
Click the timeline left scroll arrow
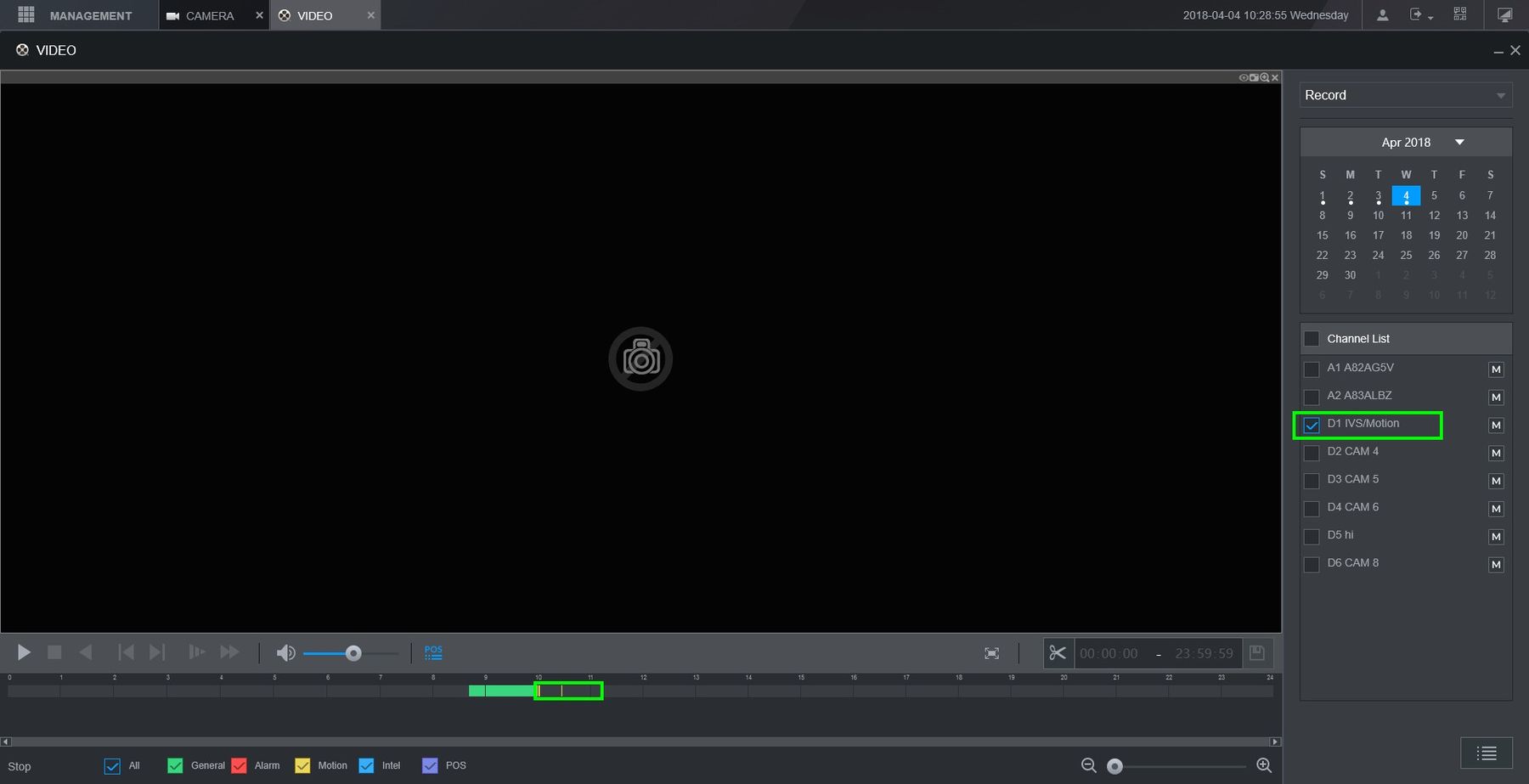pos(6,742)
